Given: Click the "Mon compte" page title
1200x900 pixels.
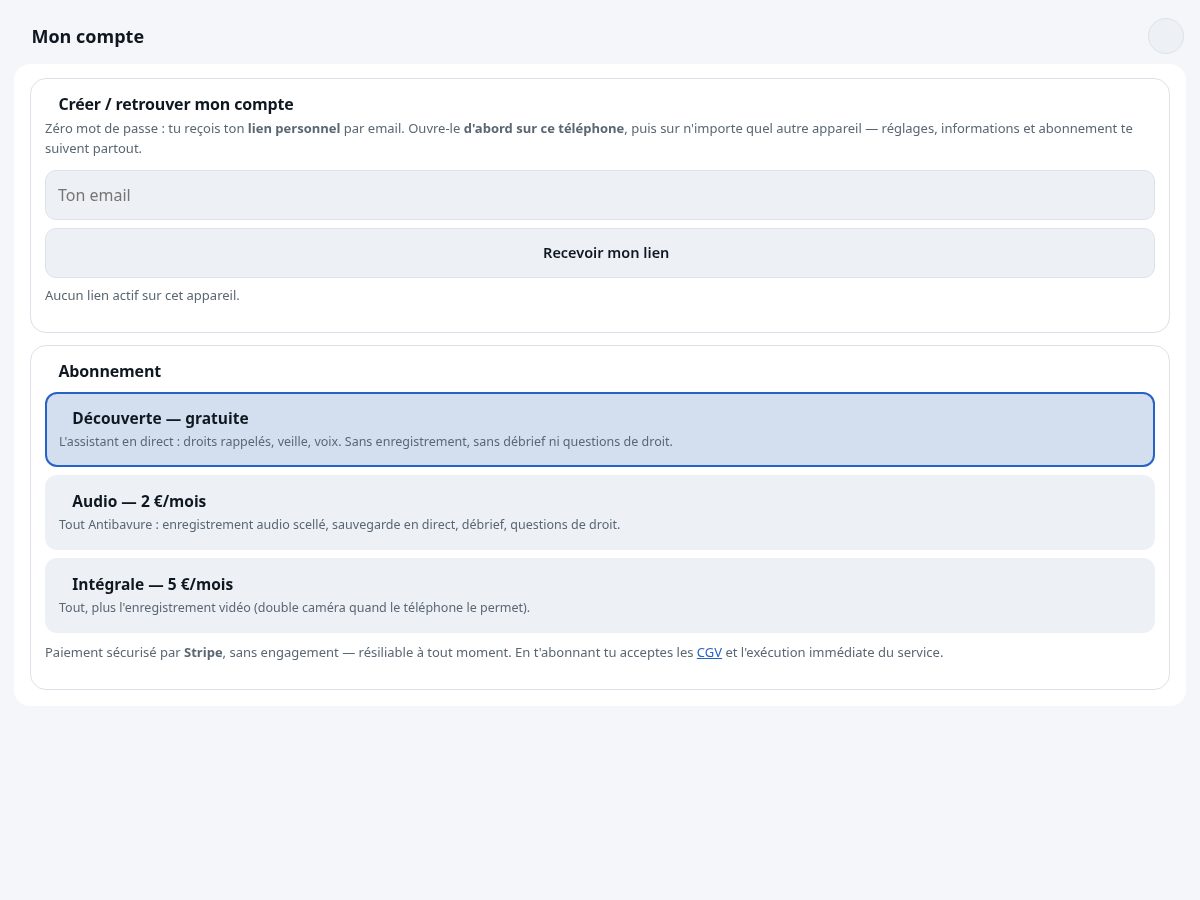Looking at the screenshot, I should pyautogui.click(x=88, y=37).
